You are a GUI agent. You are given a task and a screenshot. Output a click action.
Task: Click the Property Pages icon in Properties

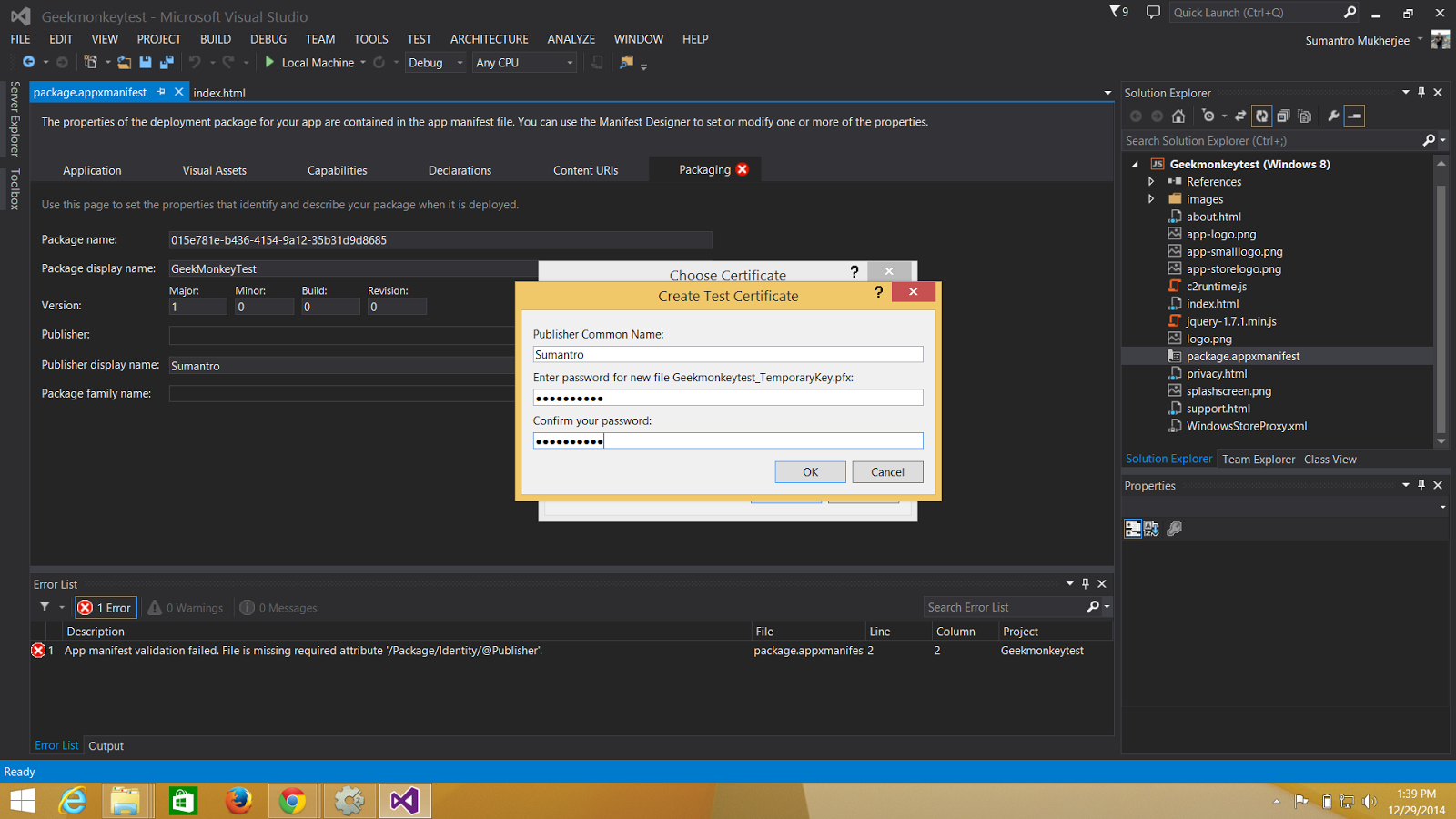tap(1175, 529)
